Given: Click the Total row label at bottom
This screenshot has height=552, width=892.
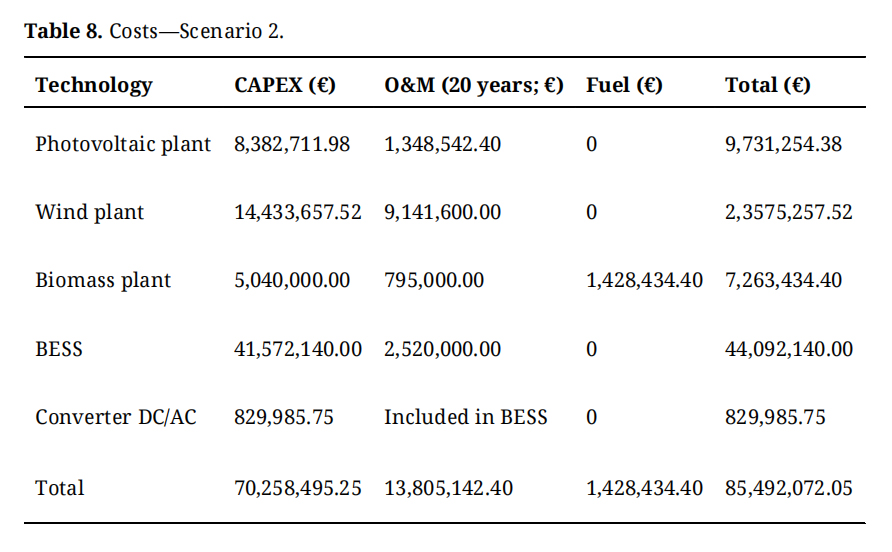Looking at the screenshot, I should pos(60,488).
